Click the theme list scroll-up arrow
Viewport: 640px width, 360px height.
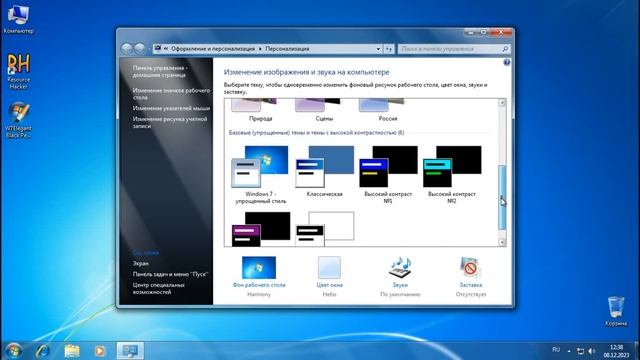(x=502, y=103)
